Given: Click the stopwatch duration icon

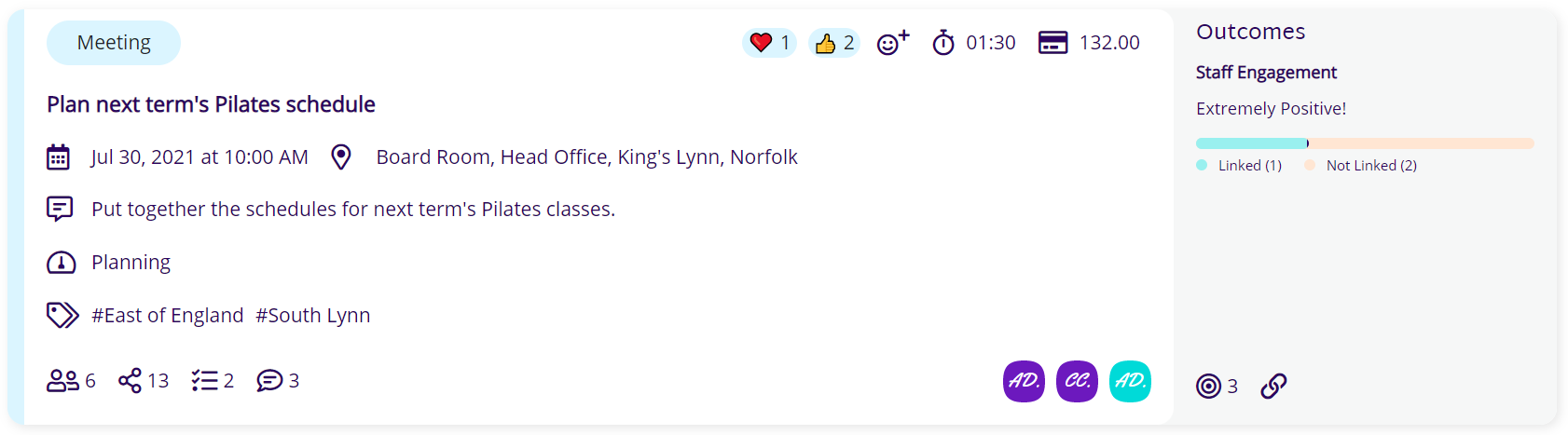Looking at the screenshot, I should (943, 43).
